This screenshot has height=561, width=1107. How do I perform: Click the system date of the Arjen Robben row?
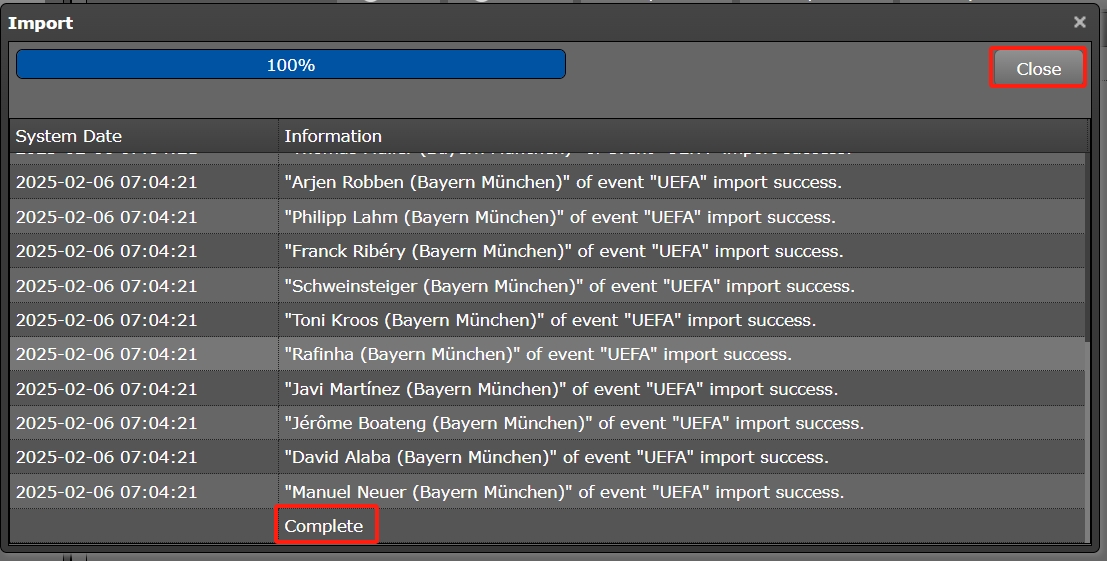pyautogui.click(x=107, y=182)
